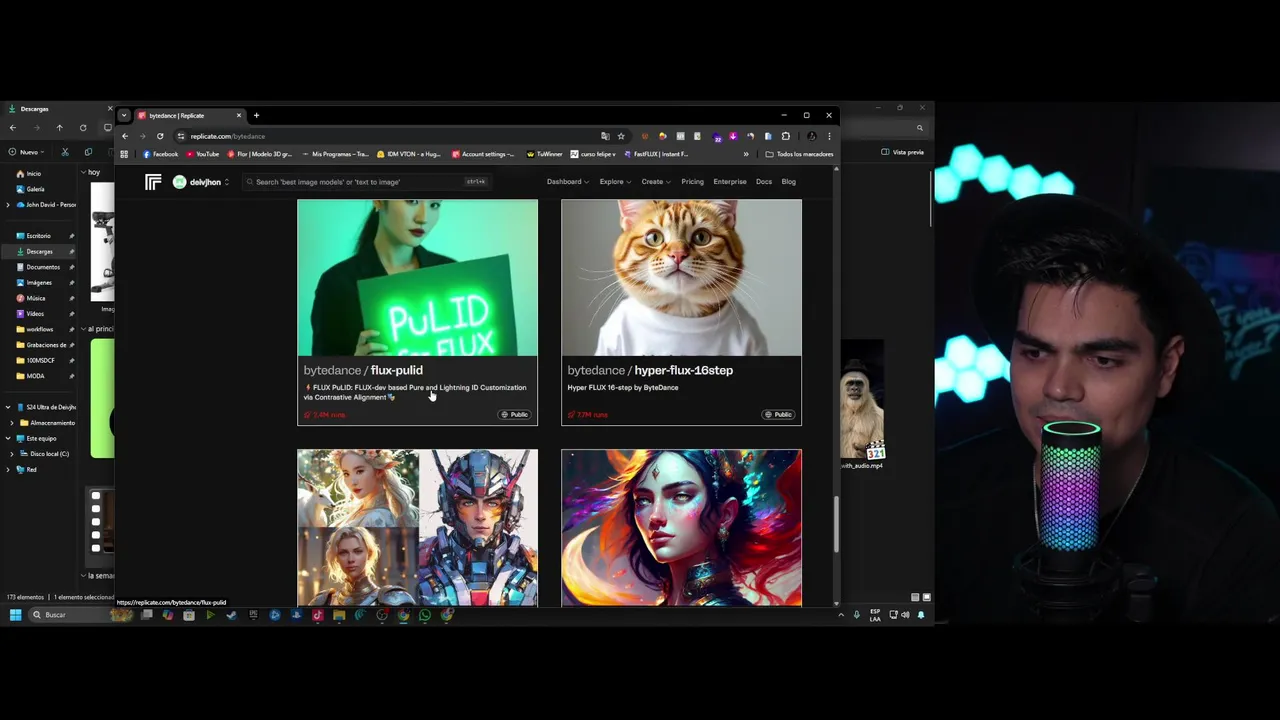Image resolution: width=1280 pixels, height=720 pixels.
Task: Select Inicio in File Explorer sidebar
Action: (30, 174)
